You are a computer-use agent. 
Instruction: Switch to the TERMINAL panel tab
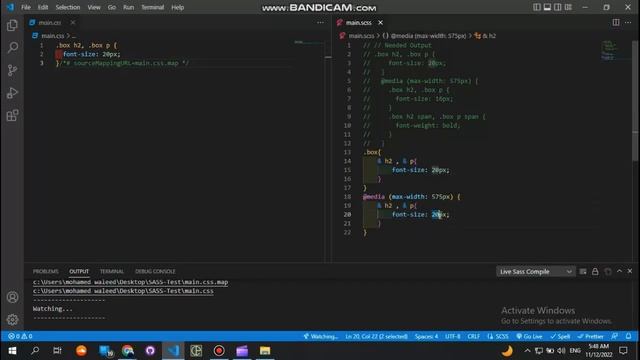(x=112, y=271)
